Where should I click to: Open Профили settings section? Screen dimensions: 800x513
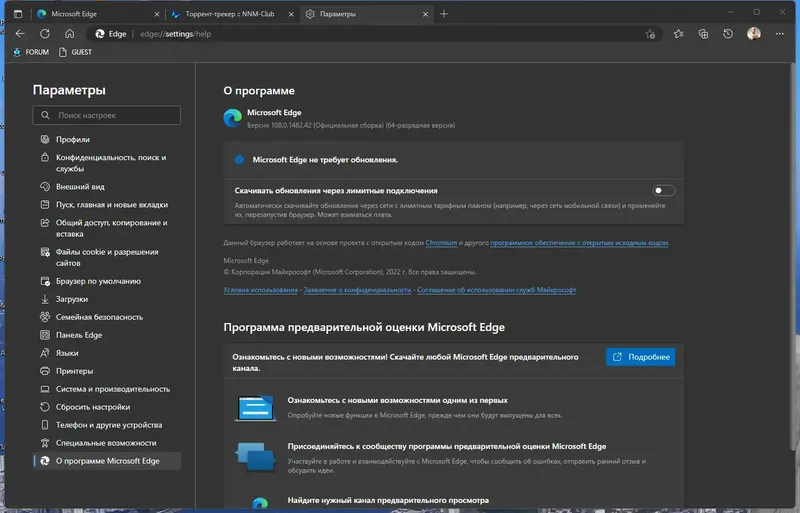click(107, 139)
